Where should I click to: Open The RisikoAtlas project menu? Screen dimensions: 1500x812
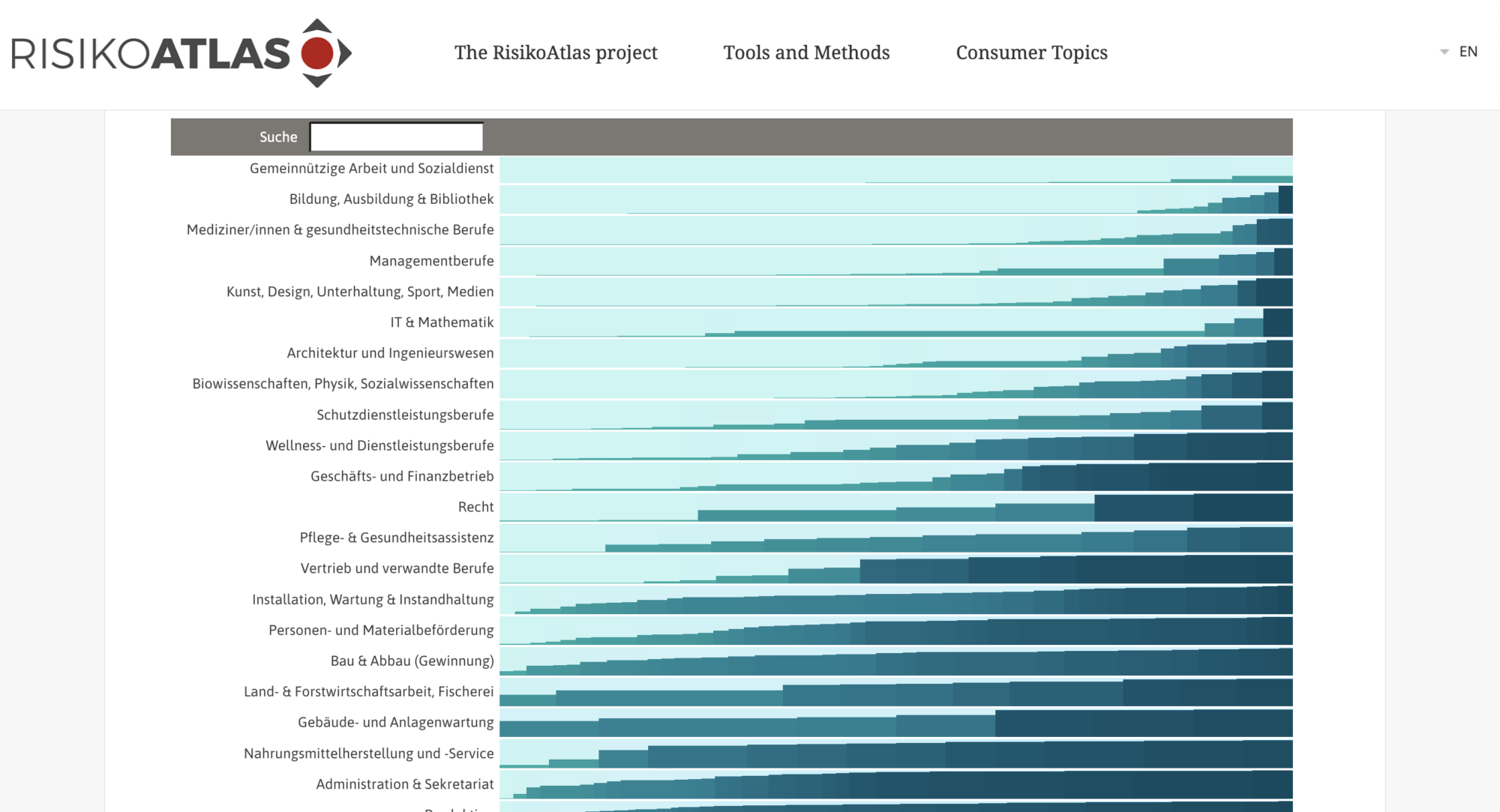pos(556,52)
